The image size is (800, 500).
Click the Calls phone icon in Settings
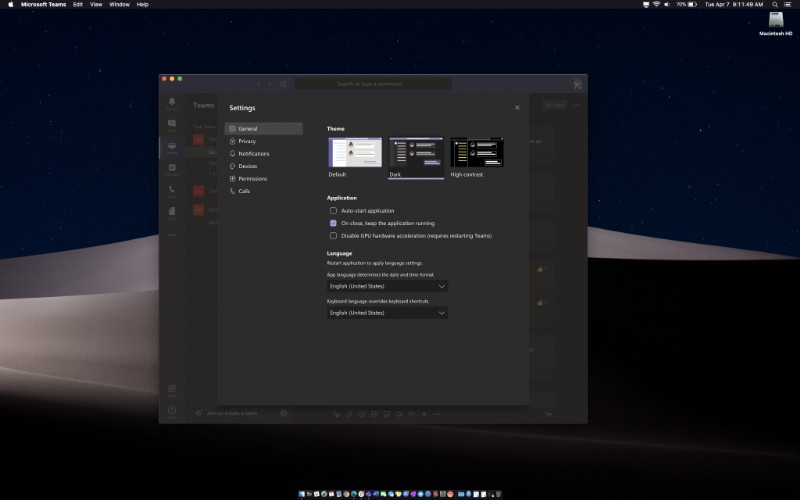click(233, 191)
